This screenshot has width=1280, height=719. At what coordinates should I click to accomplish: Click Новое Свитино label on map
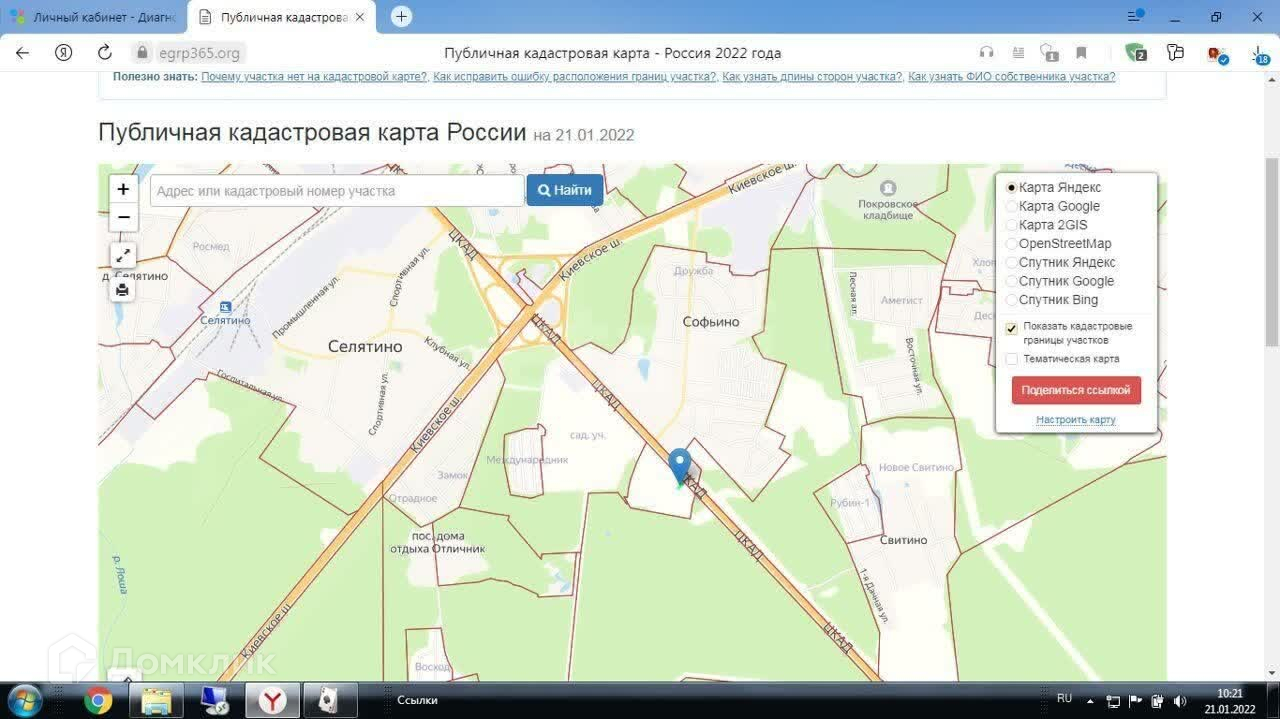[x=917, y=468]
